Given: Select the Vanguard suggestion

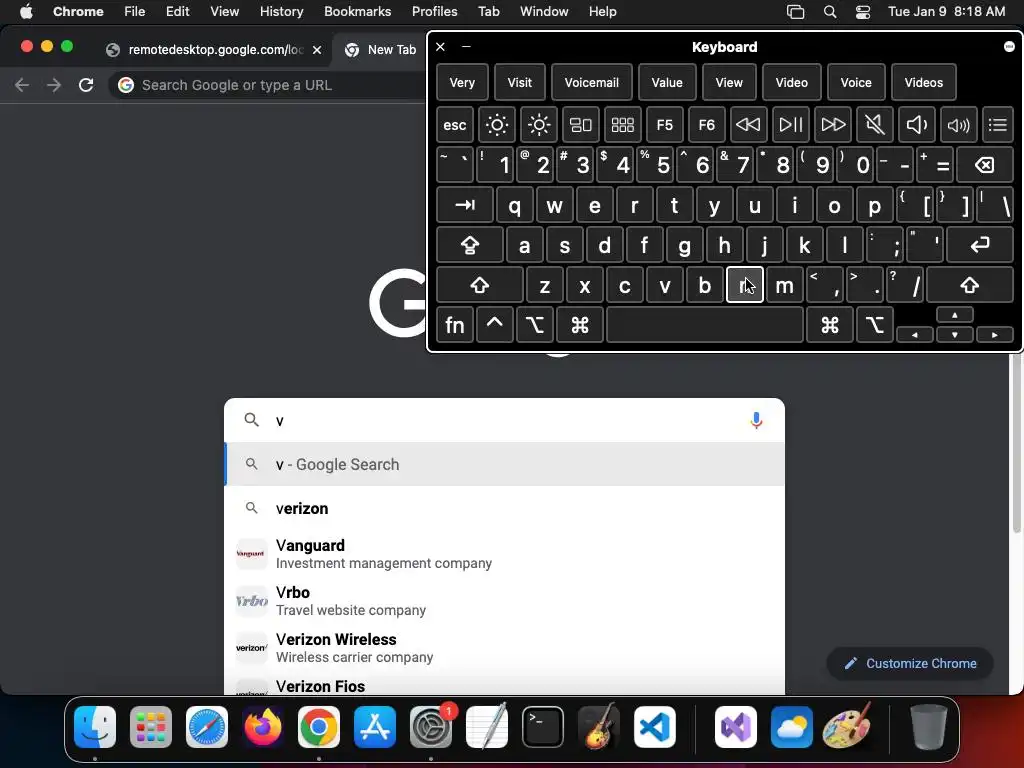Looking at the screenshot, I should tap(504, 554).
